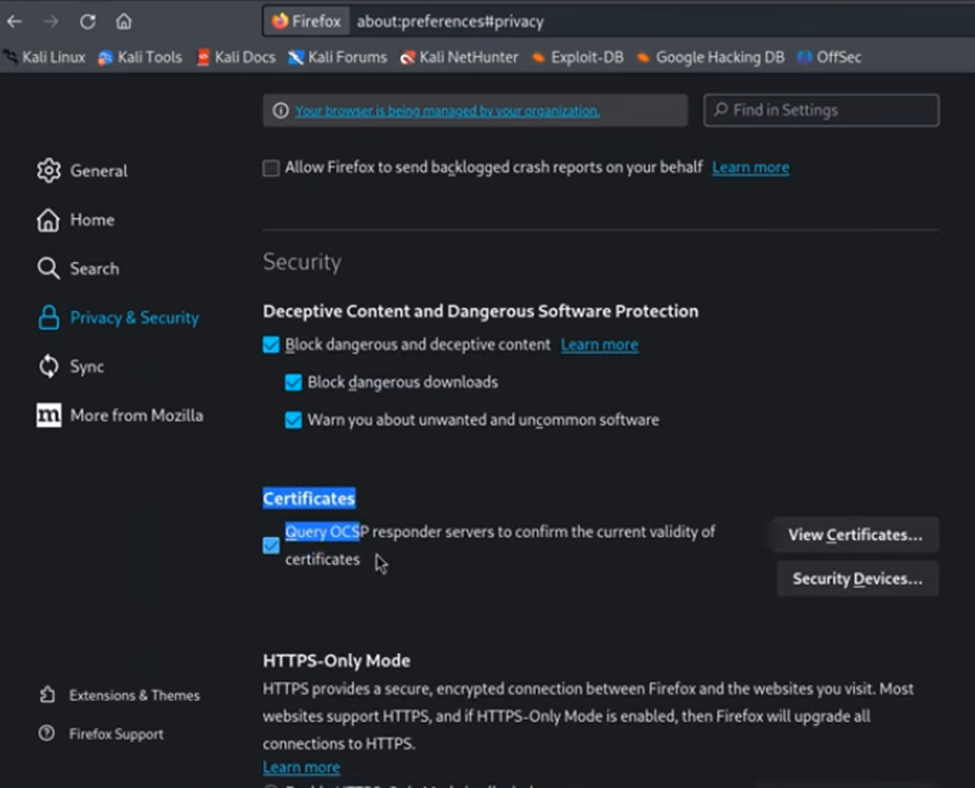Viewport: 975px width, 788px height.
Task: Open the Kali Docs bookmark
Action: point(236,57)
